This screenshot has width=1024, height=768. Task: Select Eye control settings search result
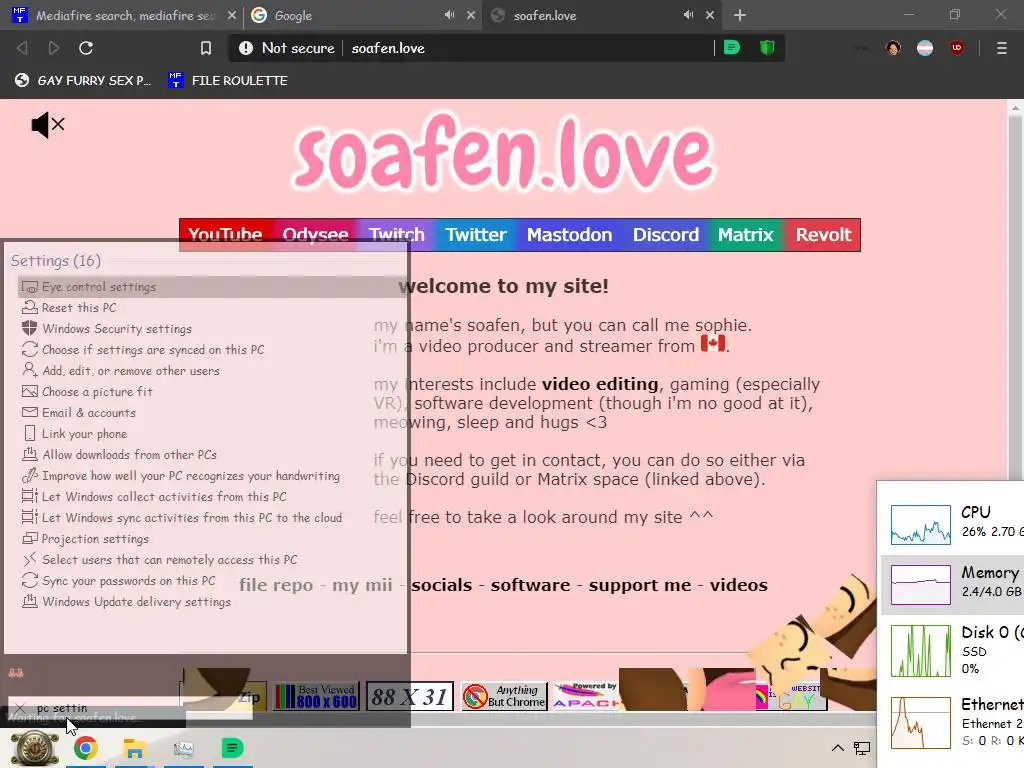(x=212, y=287)
